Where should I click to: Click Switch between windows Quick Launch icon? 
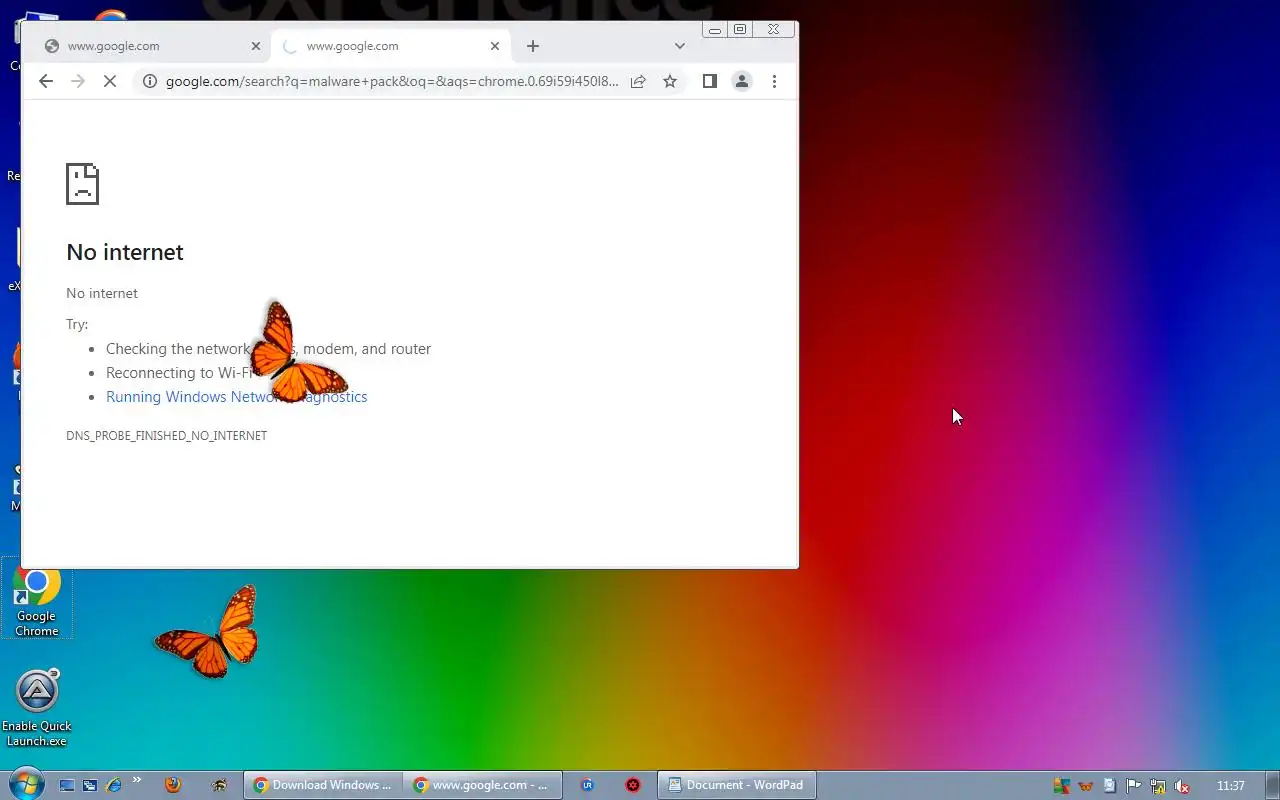pyautogui.click(x=90, y=786)
